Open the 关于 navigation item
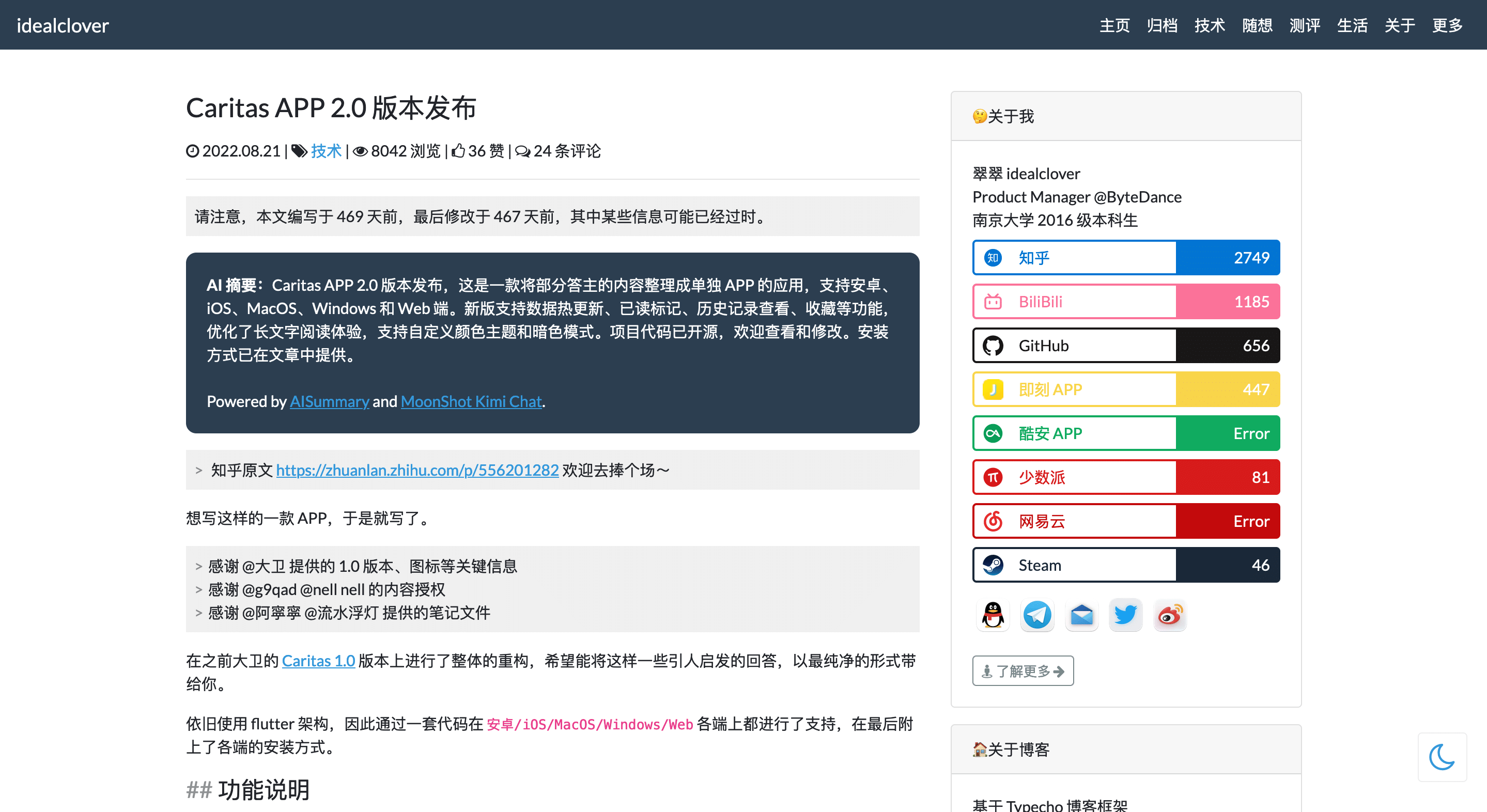The image size is (1487, 812). [1399, 25]
